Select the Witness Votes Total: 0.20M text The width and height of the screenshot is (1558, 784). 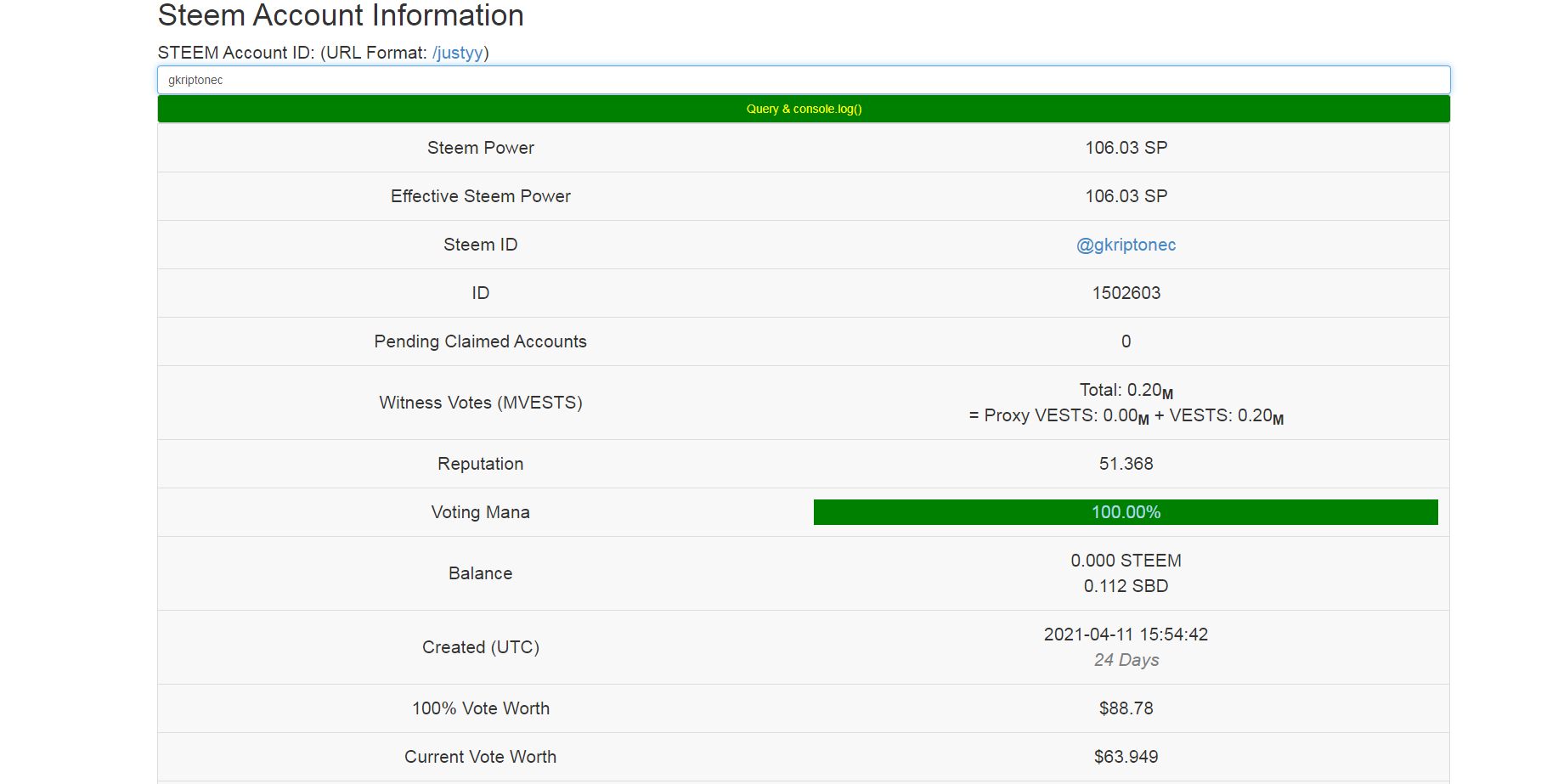click(1126, 391)
